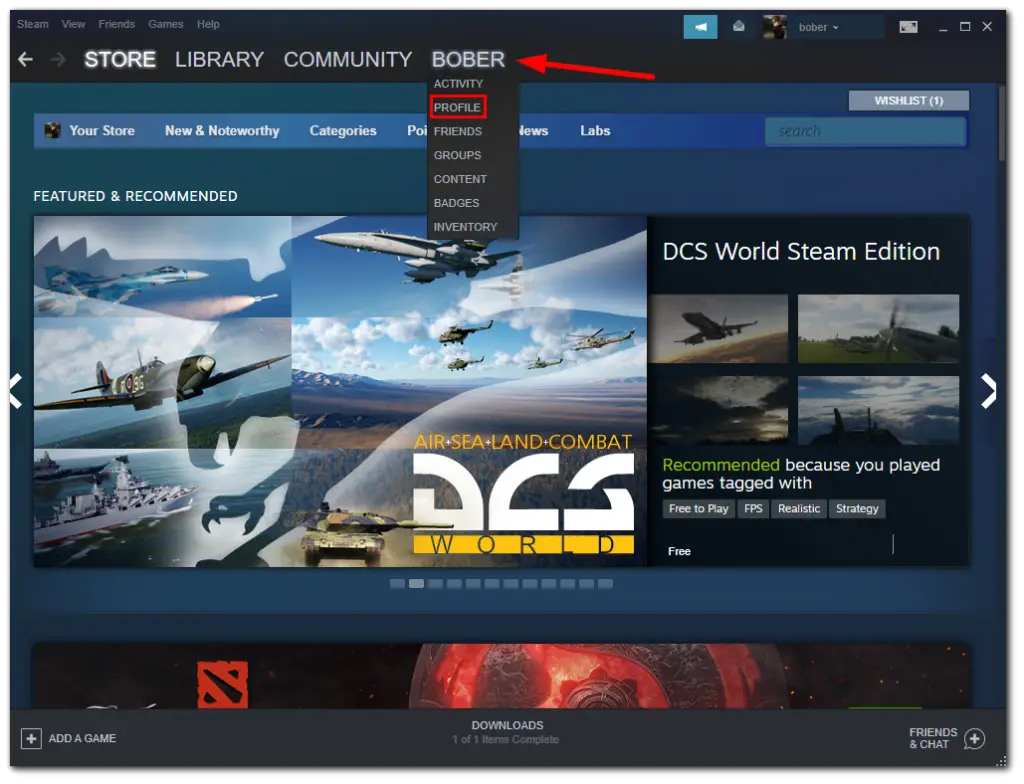The width and height of the screenshot is (1024, 784).
Task: Add a game using the plus icon
Action: [34, 738]
